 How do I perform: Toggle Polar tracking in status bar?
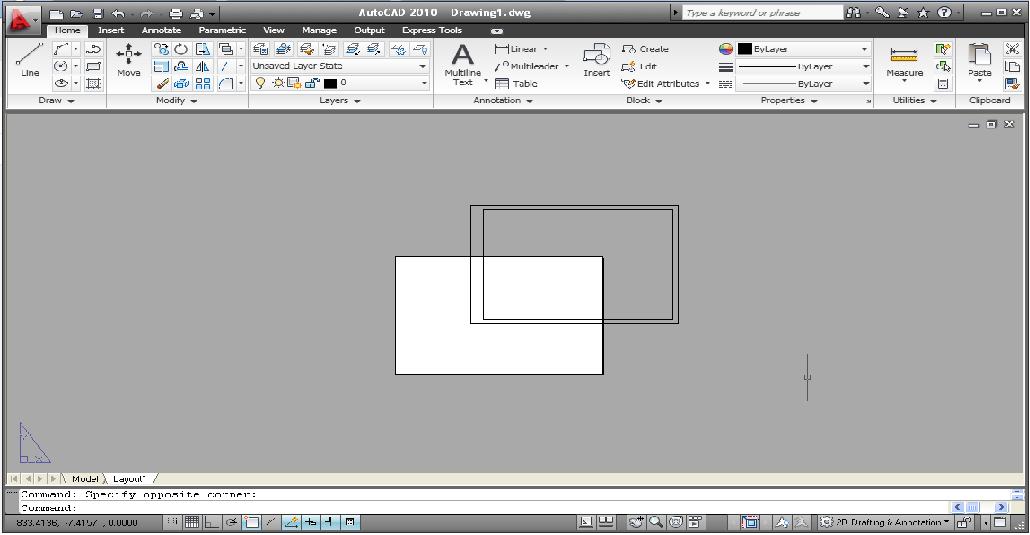click(231, 523)
